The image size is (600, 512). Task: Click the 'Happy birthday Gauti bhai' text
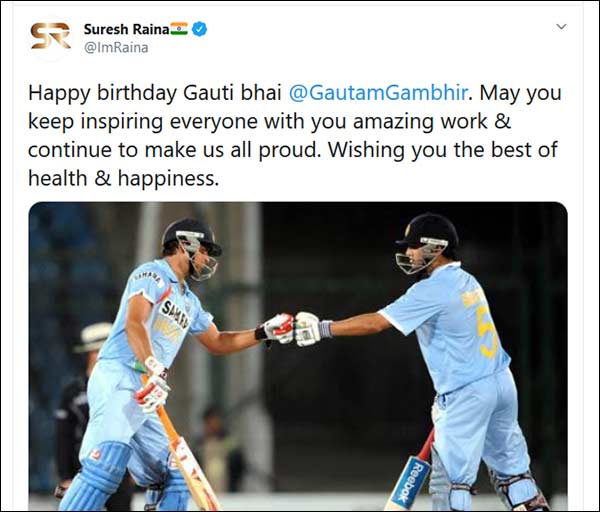[155, 93]
